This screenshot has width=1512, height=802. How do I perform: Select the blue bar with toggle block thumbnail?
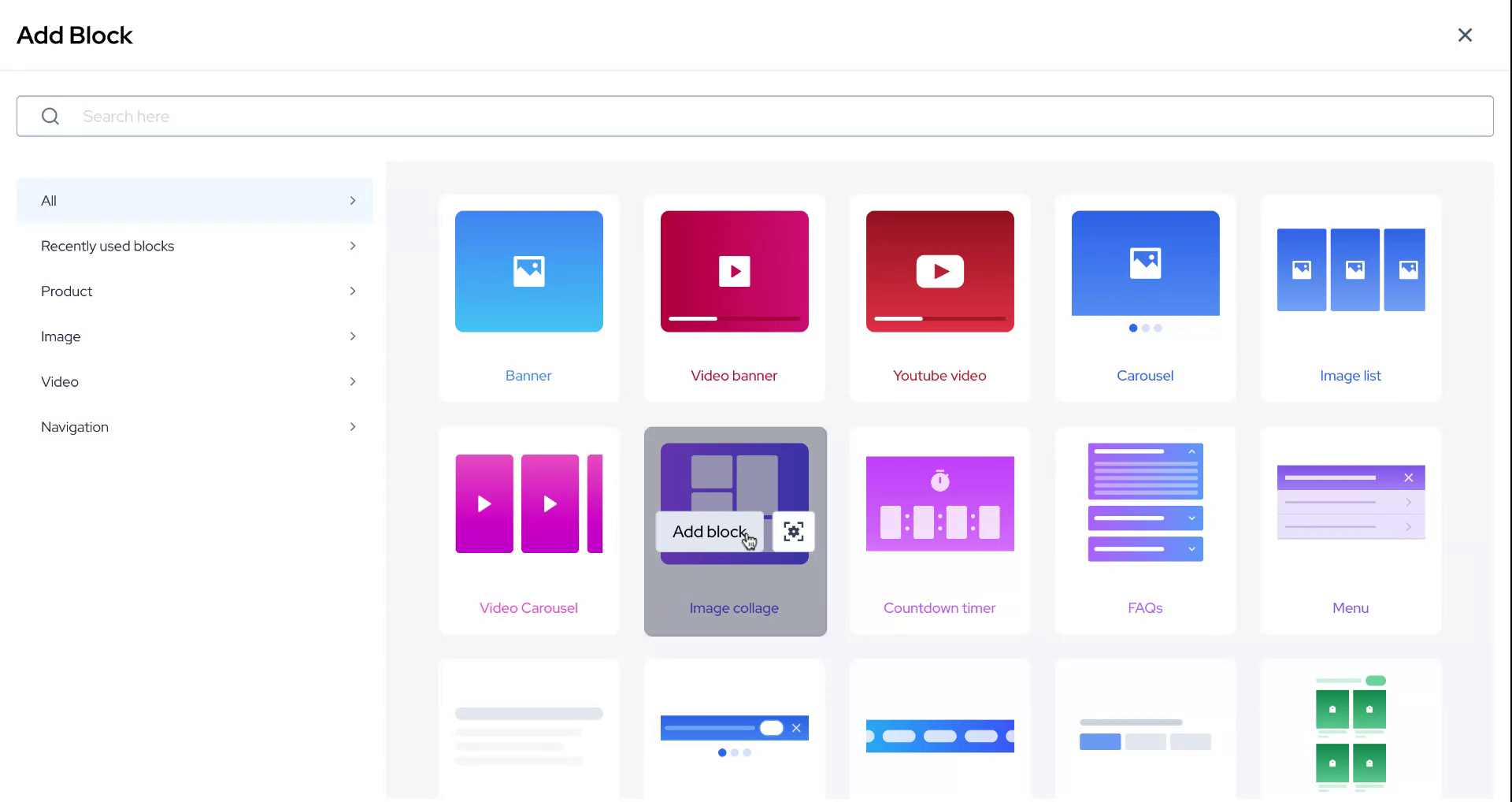click(735, 736)
